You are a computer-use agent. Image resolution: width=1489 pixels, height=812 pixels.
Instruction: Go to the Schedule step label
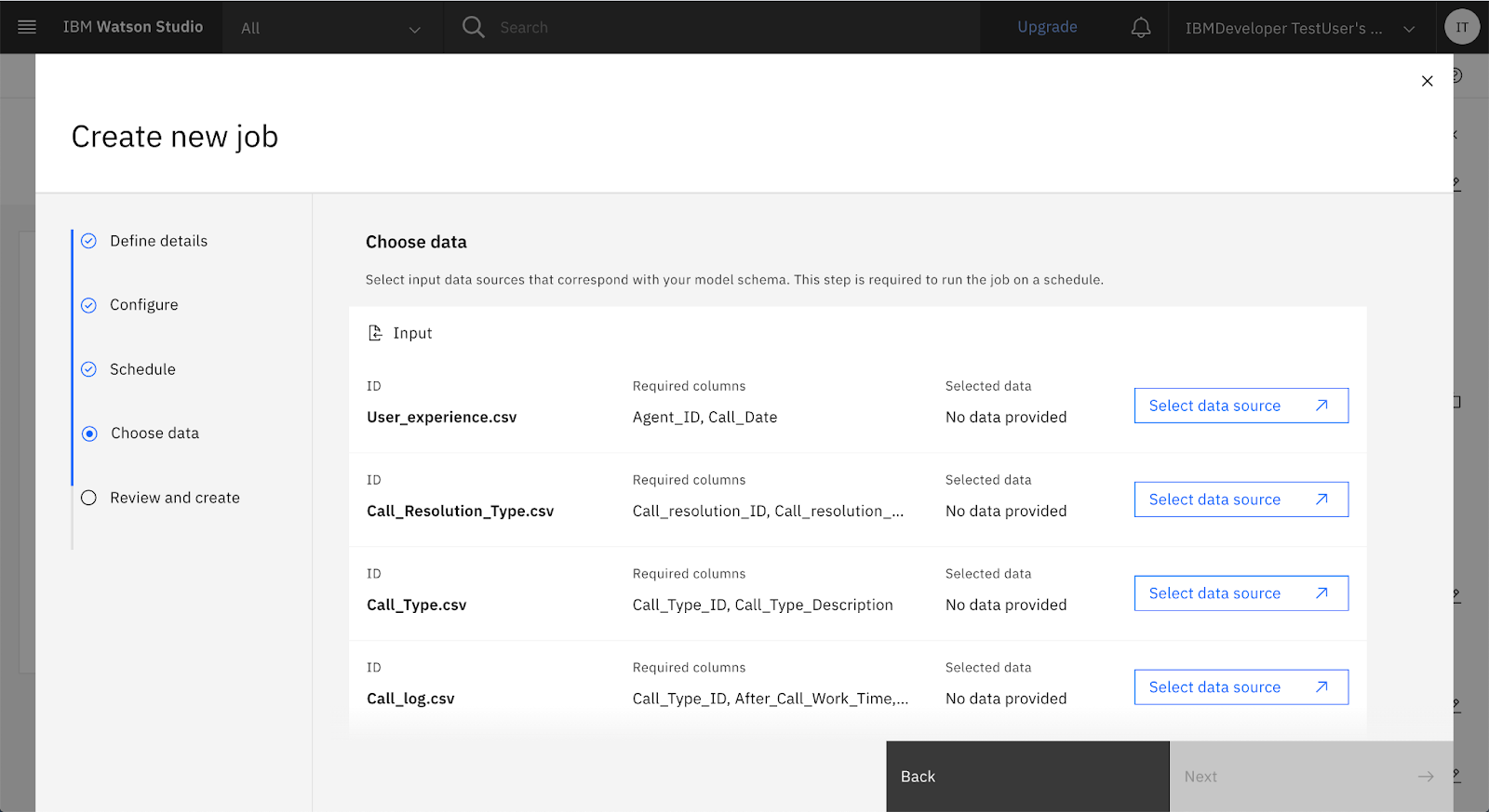point(142,369)
